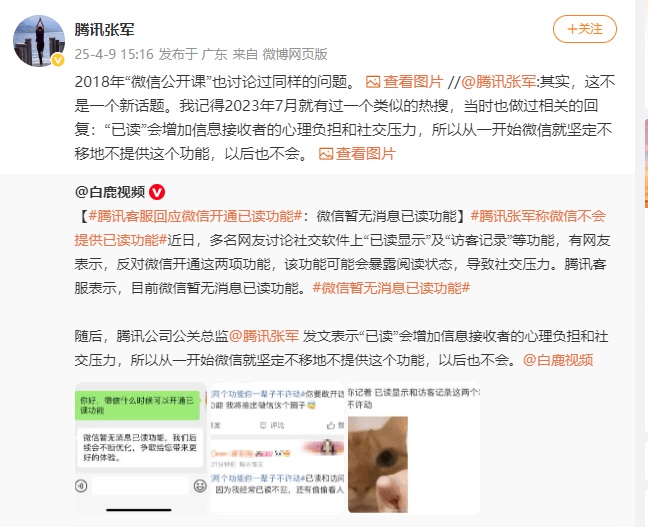The width and height of the screenshot is (648, 527).
Task: Open cat photo thumbnail
Action: [x=414, y=448]
